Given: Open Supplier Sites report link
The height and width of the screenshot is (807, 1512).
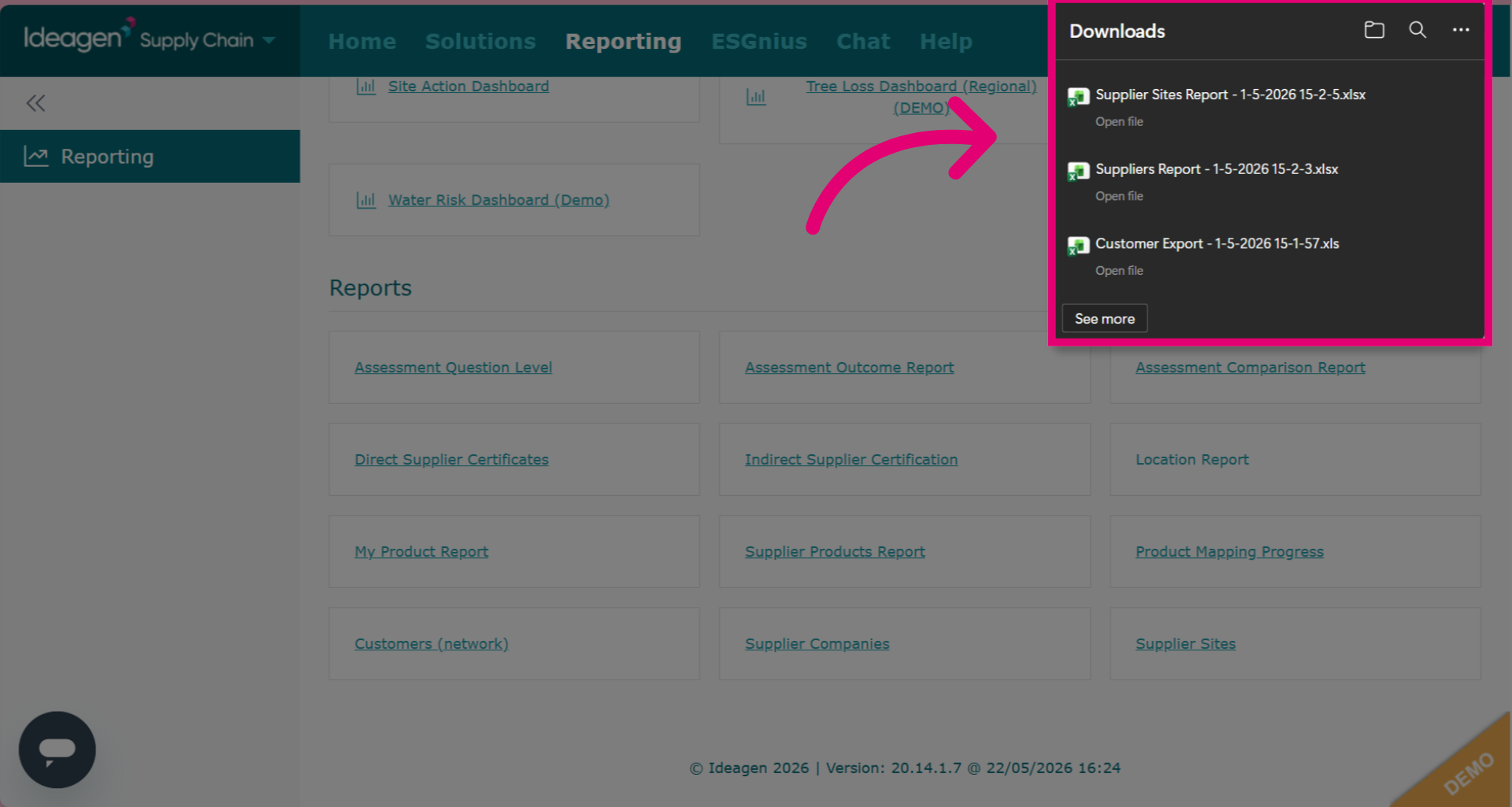Looking at the screenshot, I should tap(1185, 644).
